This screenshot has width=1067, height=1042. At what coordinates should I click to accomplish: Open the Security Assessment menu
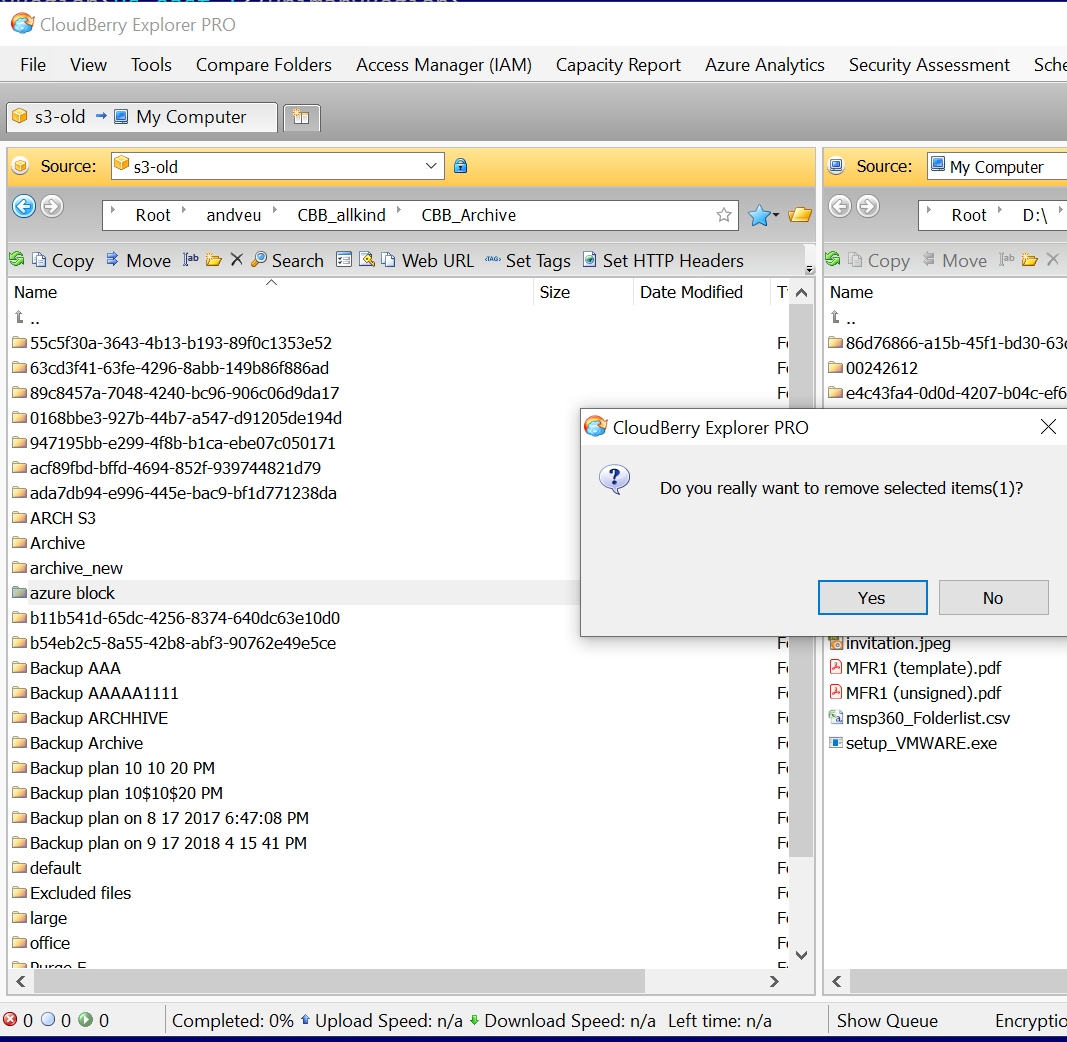(929, 65)
